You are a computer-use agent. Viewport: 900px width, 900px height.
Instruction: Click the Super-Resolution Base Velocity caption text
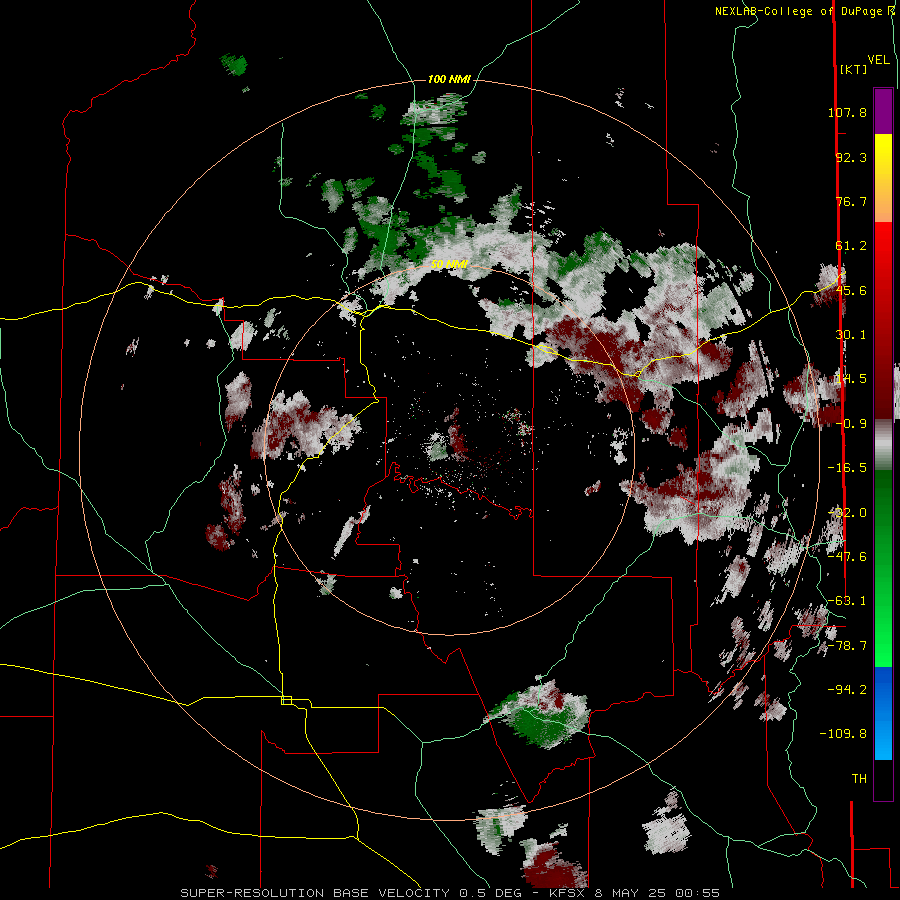pyautogui.click(x=449, y=893)
